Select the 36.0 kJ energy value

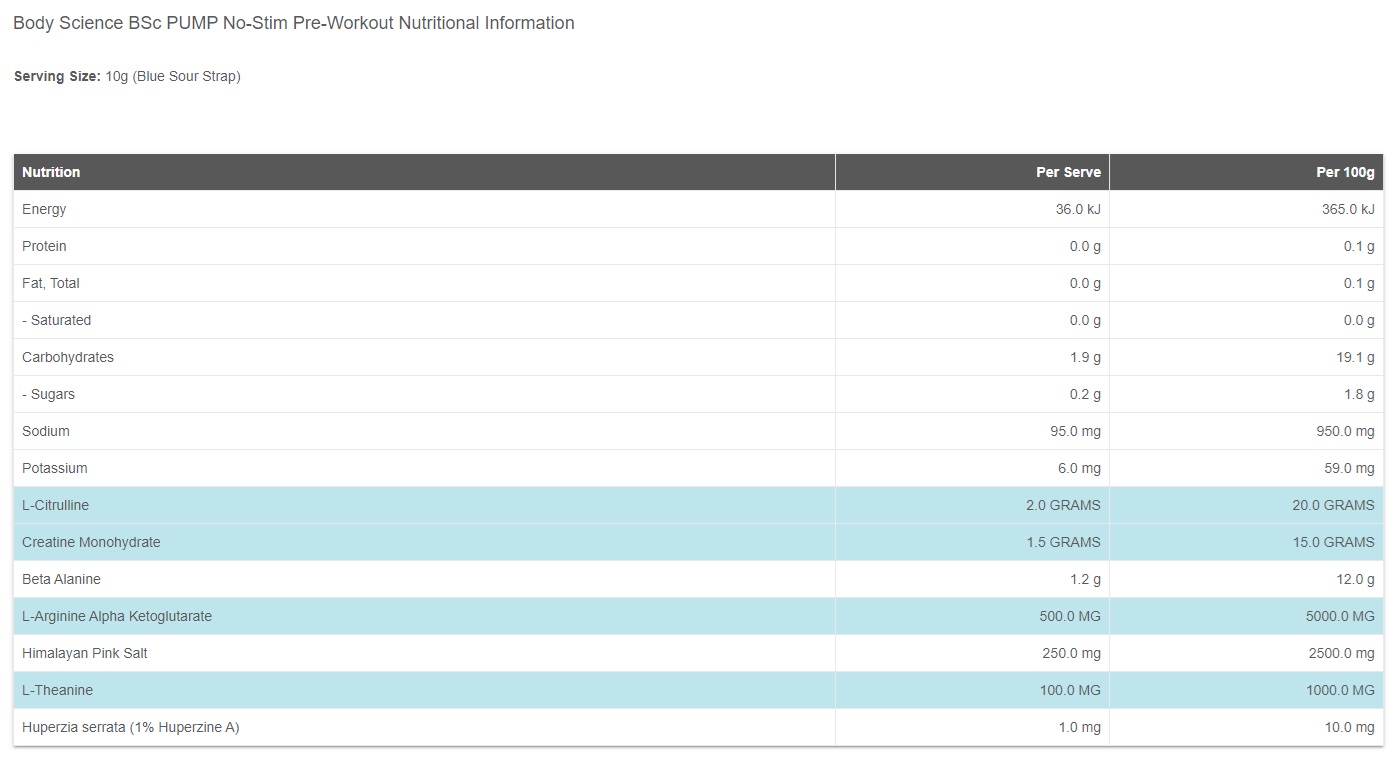[x=1078, y=209]
